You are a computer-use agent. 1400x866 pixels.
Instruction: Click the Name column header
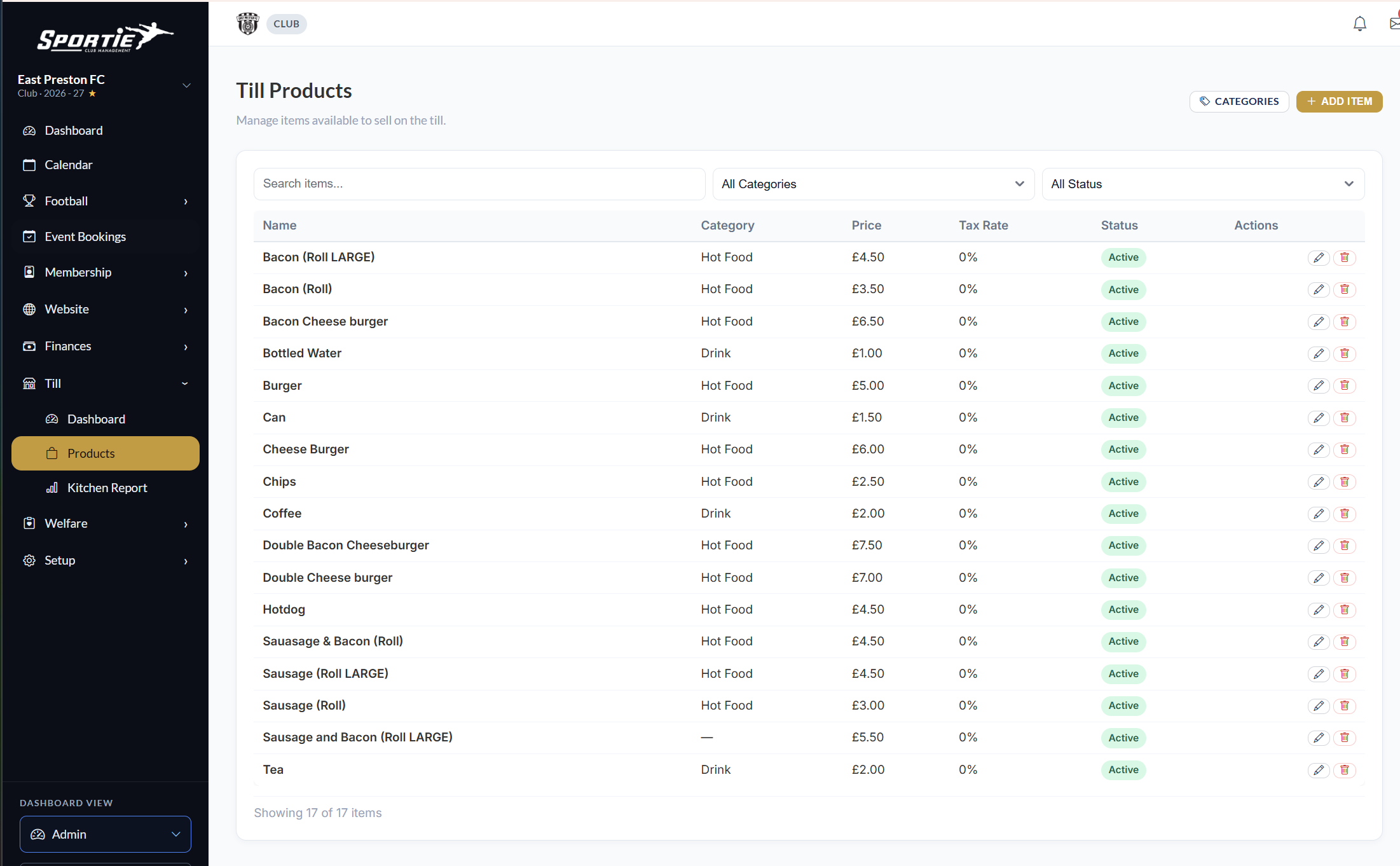[x=279, y=225]
